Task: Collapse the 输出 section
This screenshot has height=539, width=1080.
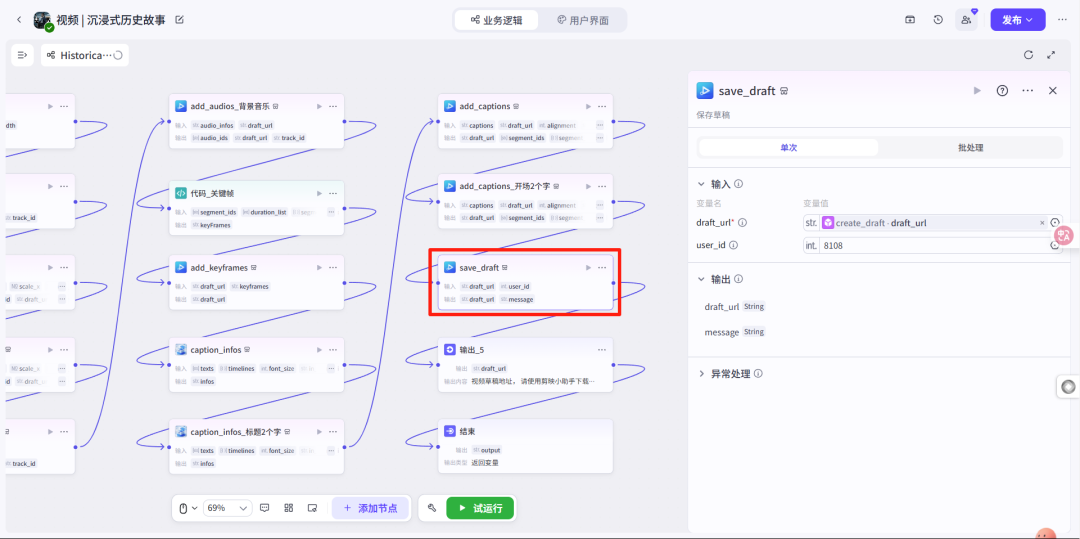Action: click(x=701, y=279)
